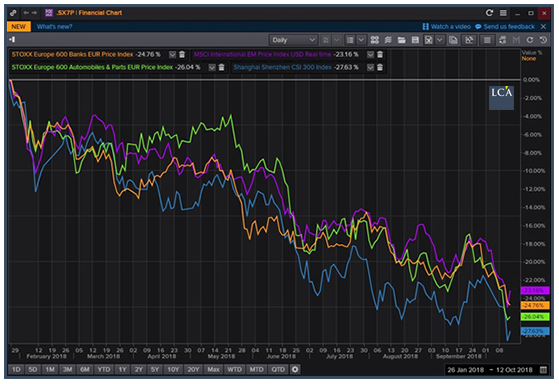Click the crosshair tracking tool icon

[x=374, y=40]
